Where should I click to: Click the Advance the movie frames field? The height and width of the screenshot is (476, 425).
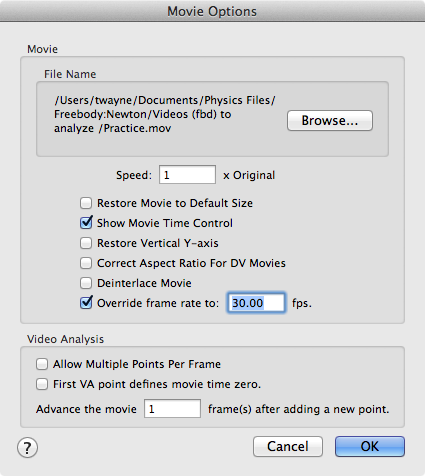pos(172,409)
